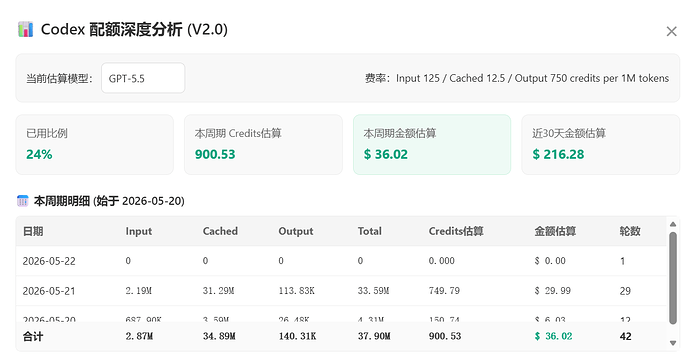Click the 0.000 credits cell
The width and height of the screenshot is (690, 362).
[441, 261]
